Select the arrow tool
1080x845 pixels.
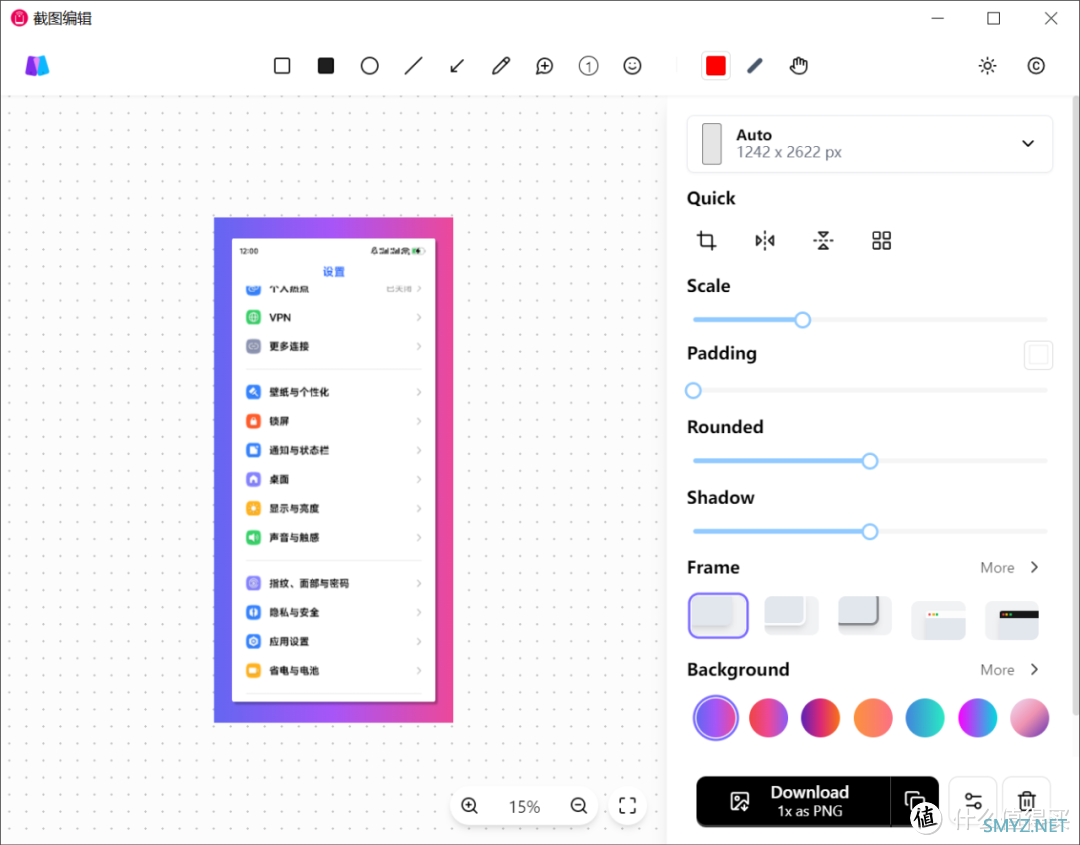pyautogui.click(x=457, y=66)
